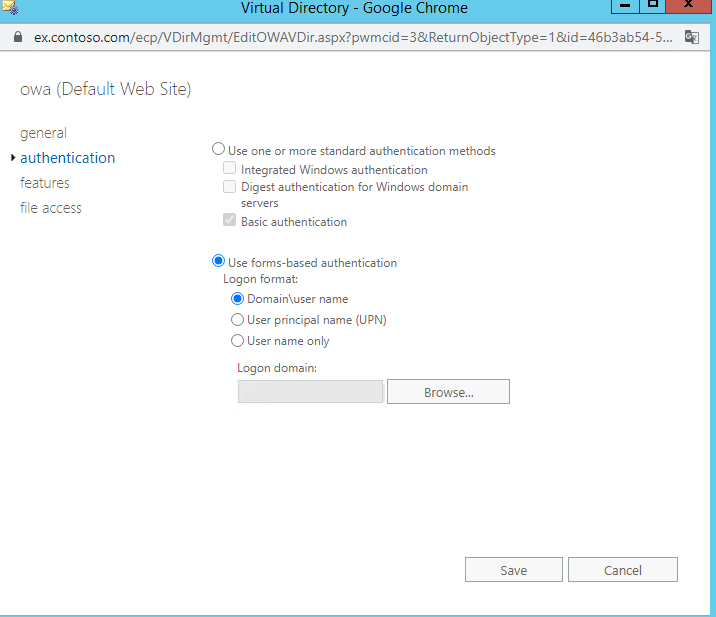716x617 pixels.
Task: Click the URL in the address bar
Action: tap(353, 37)
